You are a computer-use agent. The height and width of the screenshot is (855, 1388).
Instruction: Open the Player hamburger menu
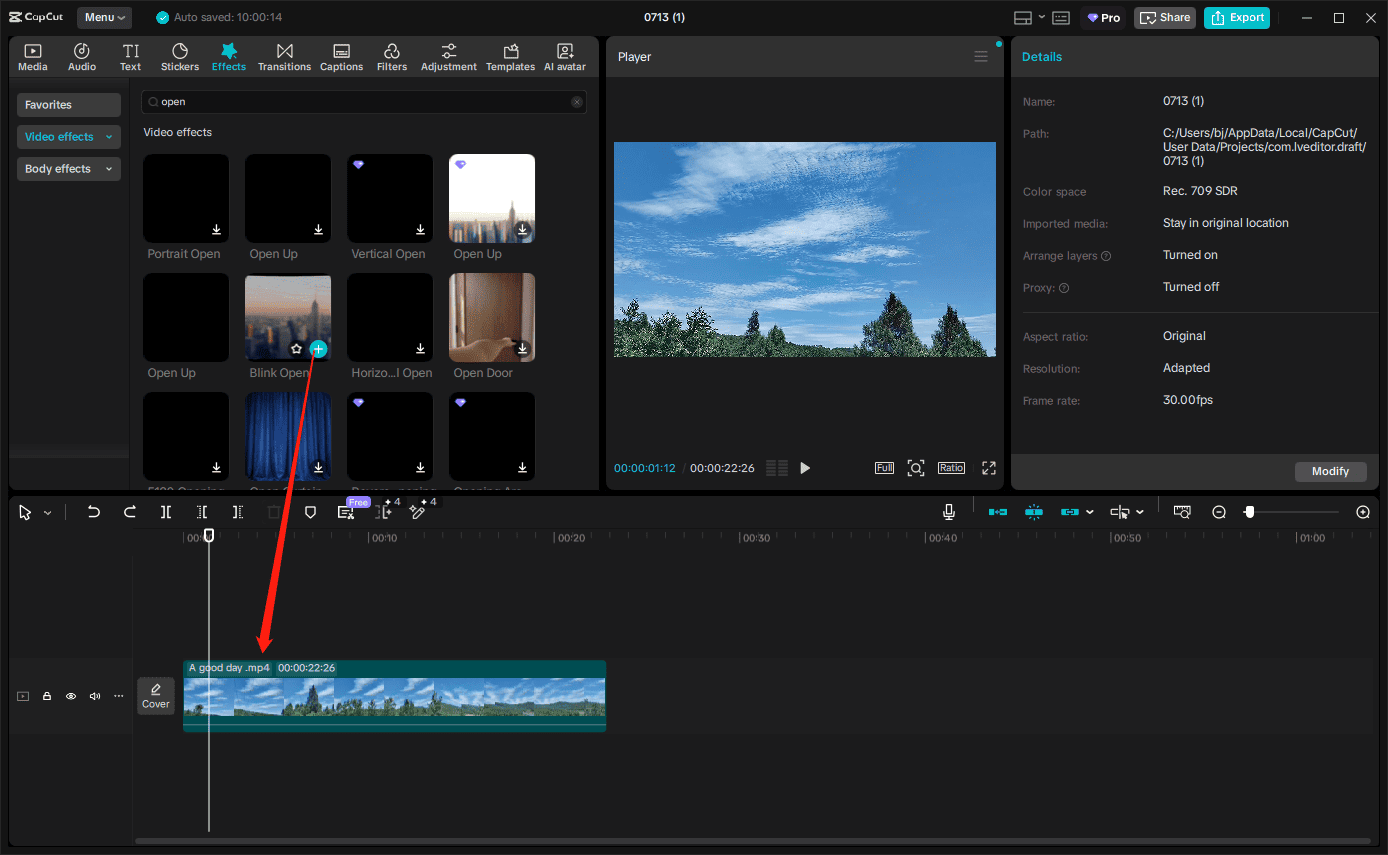981,57
